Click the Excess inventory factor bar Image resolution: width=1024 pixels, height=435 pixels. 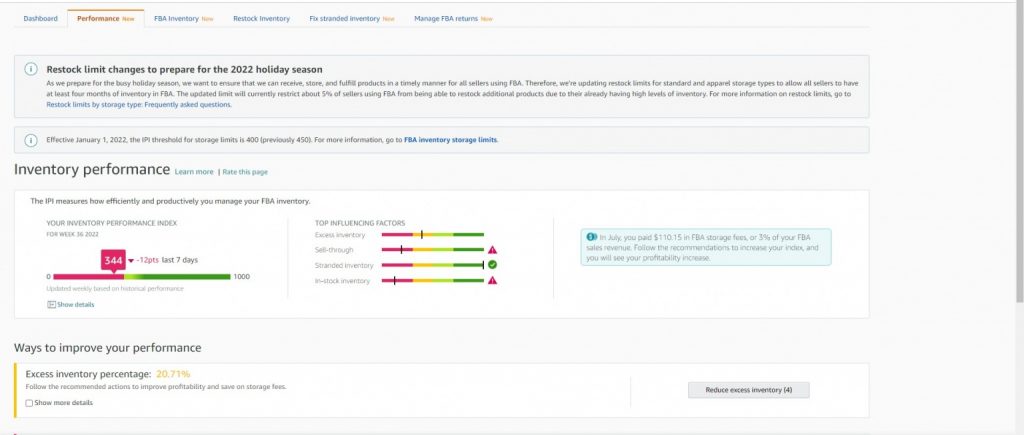(432, 234)
